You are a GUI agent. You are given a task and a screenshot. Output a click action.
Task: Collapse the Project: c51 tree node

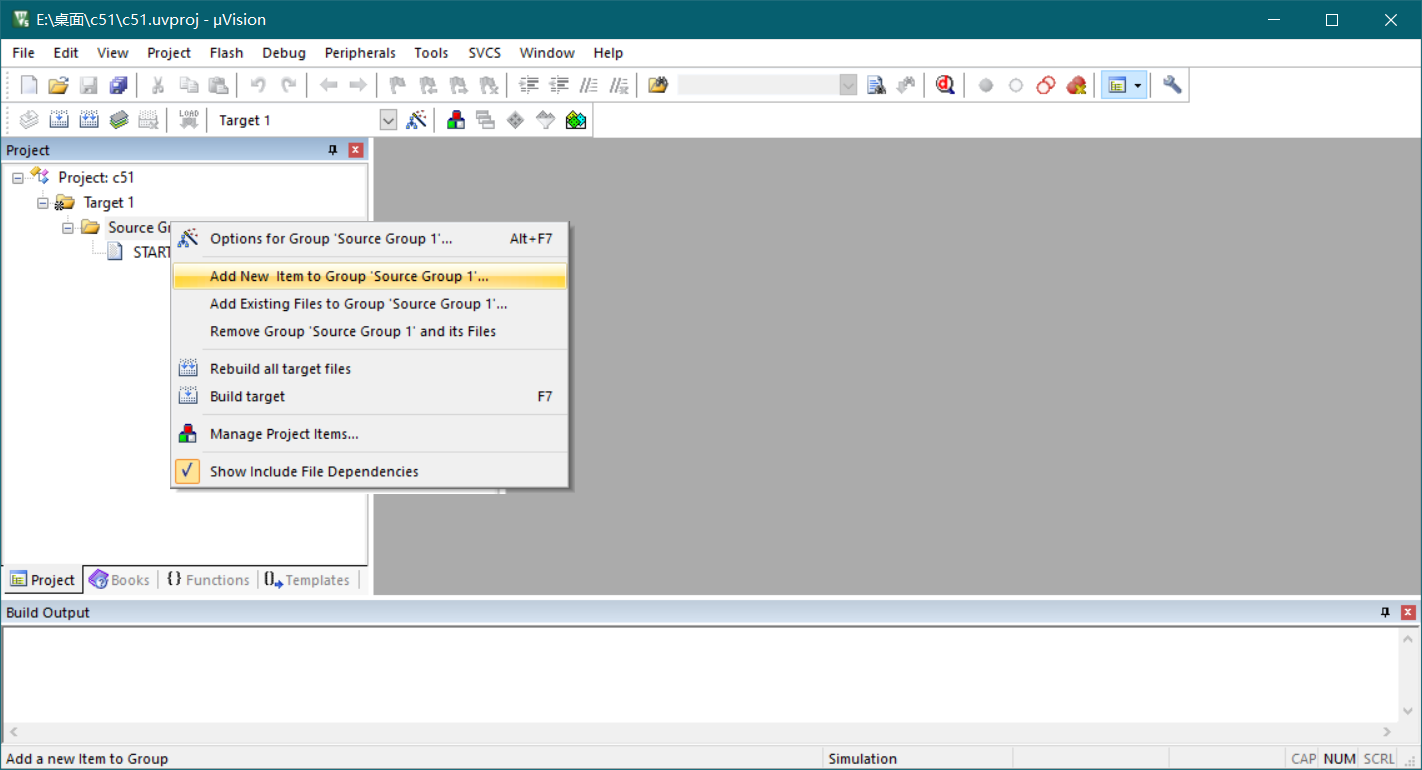point(18,178)
